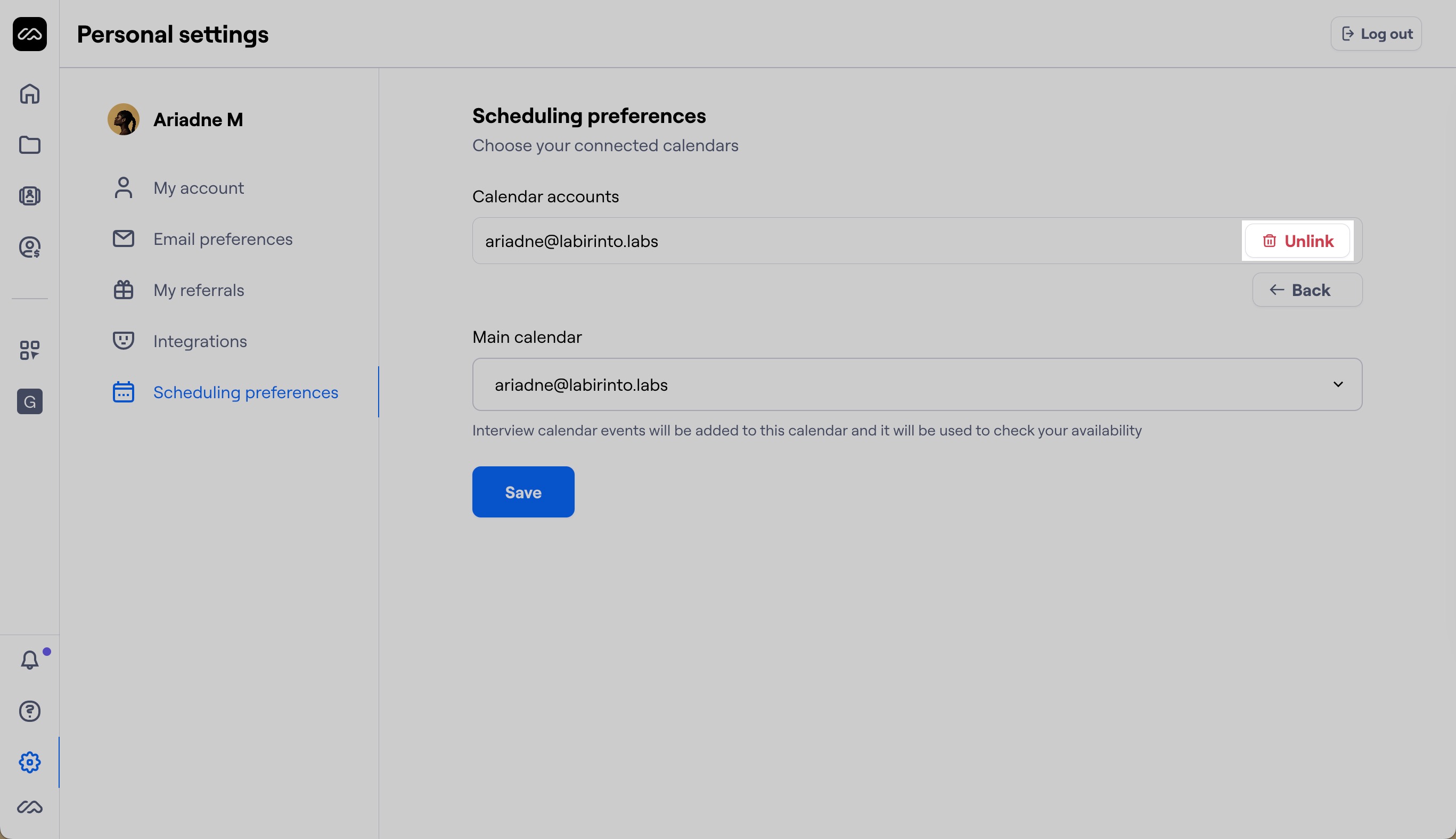The width and height of the screenshot is (1456, 839).
Task: Click the Main calendar dropdown chevron arrow
Action: [1338, 384]
